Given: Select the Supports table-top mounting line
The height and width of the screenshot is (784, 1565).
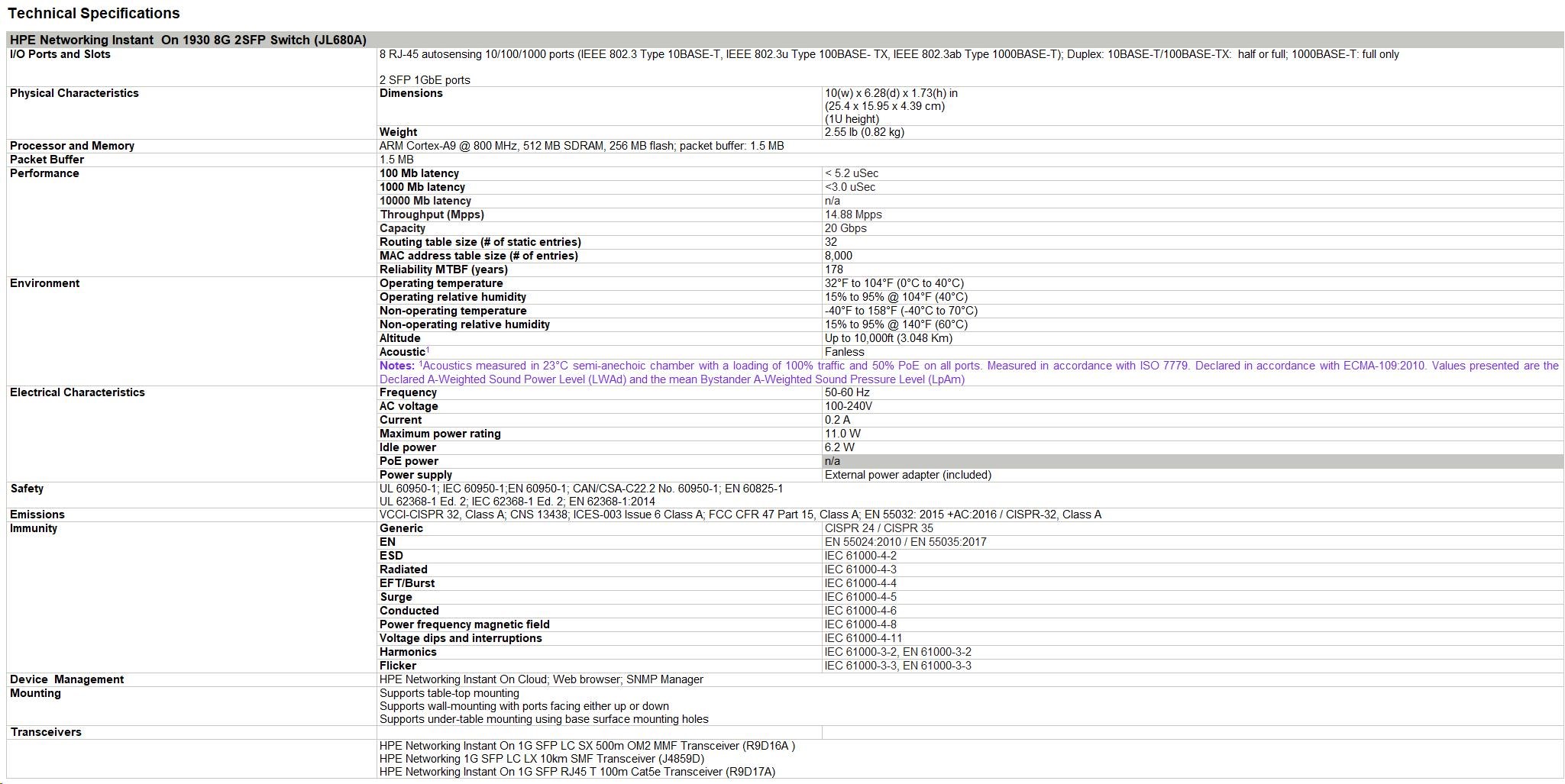Looking at the screenshot, I should [x=449, y=693].
